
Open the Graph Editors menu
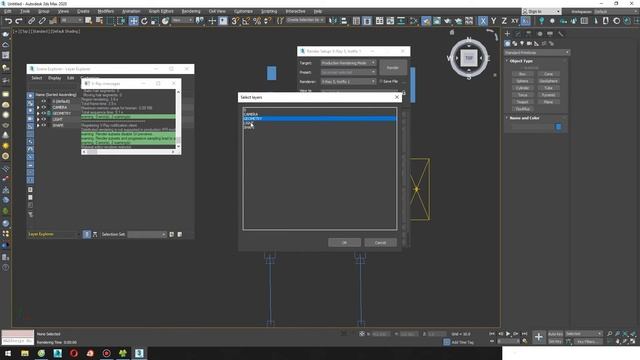point(161,11)
